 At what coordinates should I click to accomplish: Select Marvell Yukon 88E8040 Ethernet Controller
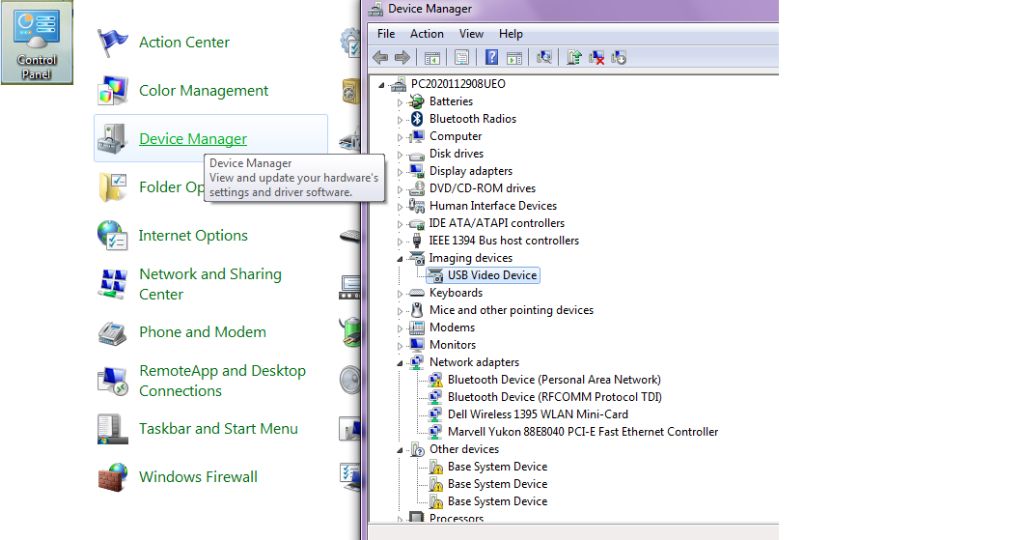point(583,432)
